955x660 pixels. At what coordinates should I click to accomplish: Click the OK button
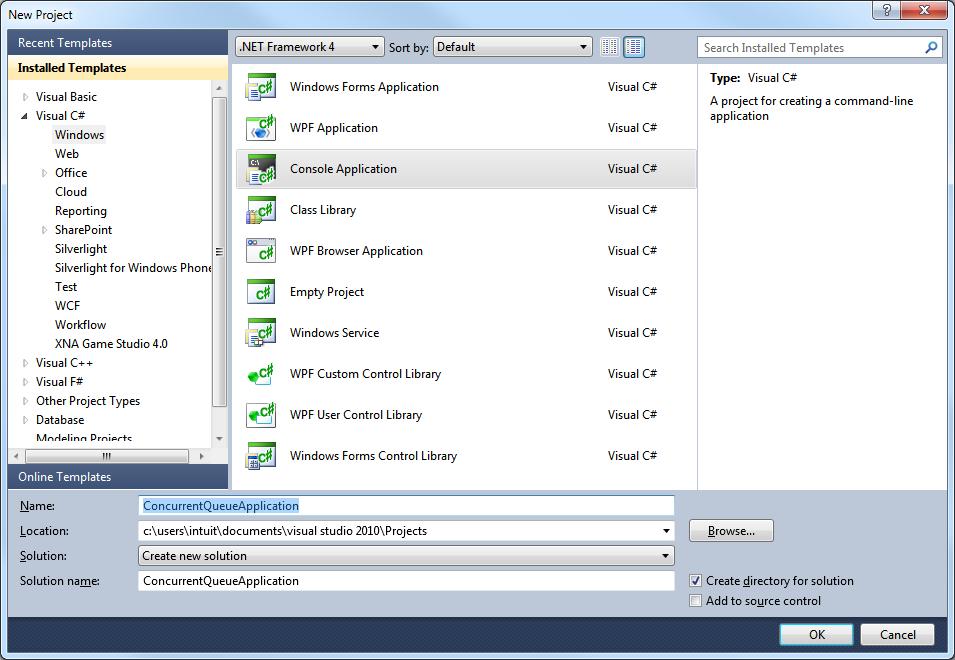[x=816, y=634]
